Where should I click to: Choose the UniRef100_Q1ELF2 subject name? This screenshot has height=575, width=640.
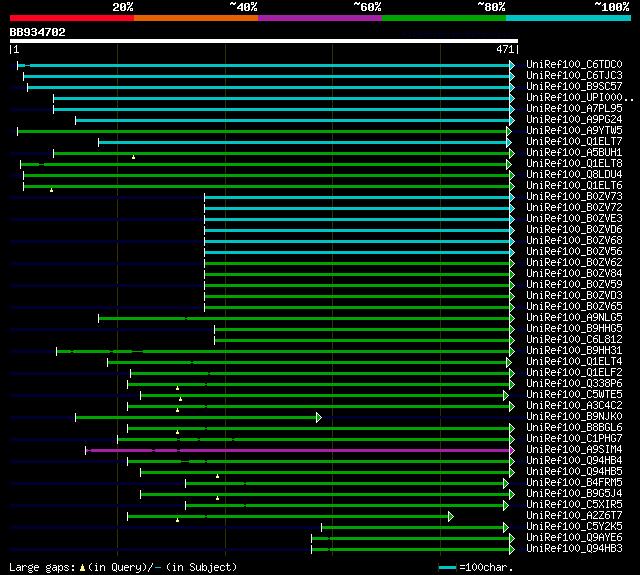(x=574, y=373)
